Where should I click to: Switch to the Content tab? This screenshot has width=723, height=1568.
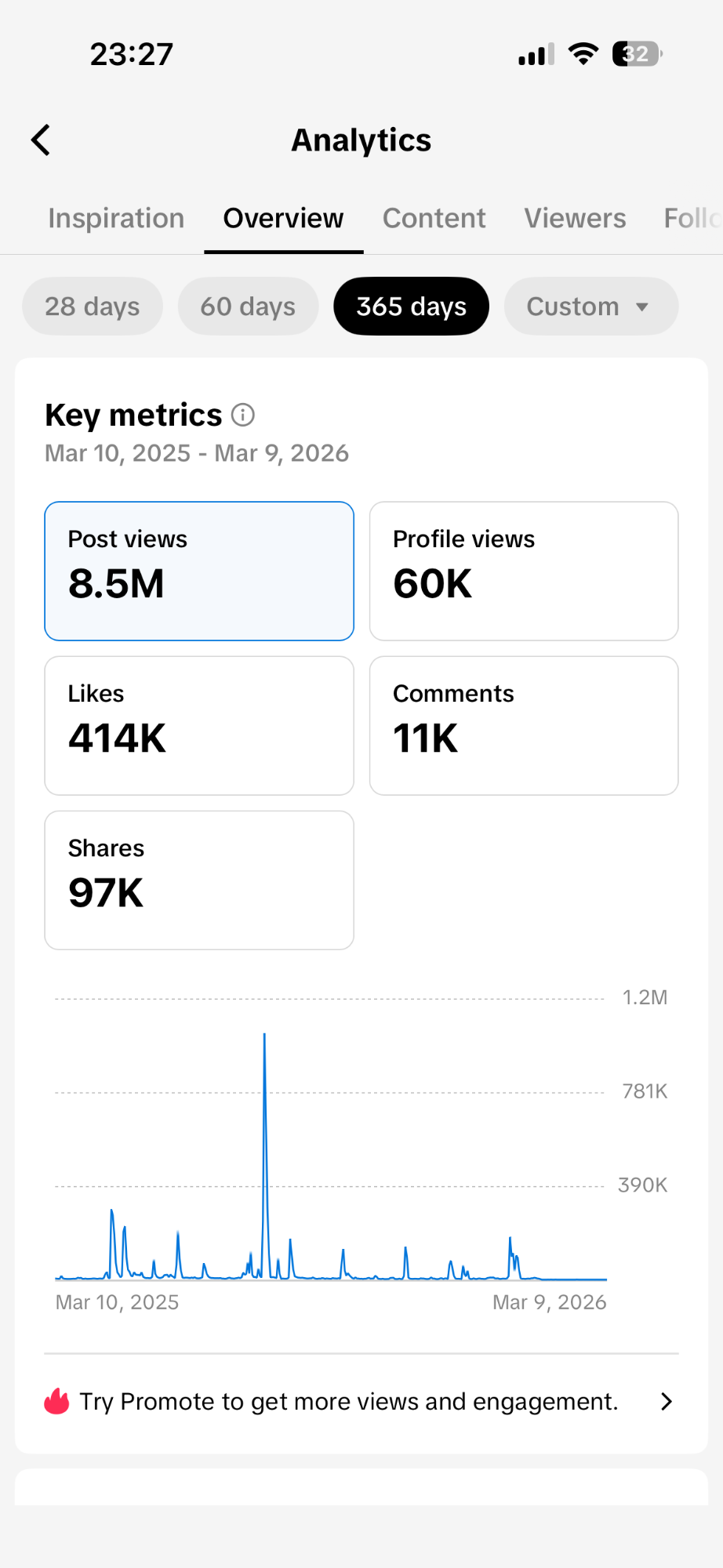[x=434, y=218]
